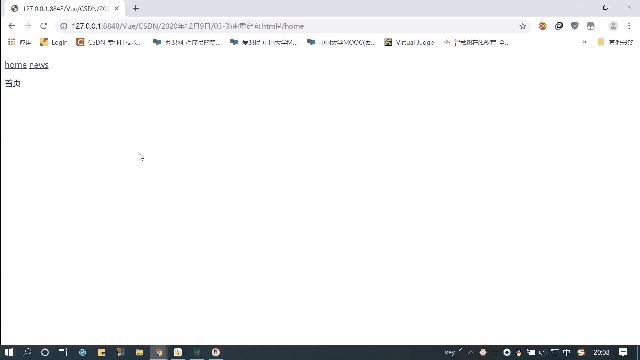
Task: Navigate to the home link
Action: coord(16,65)
